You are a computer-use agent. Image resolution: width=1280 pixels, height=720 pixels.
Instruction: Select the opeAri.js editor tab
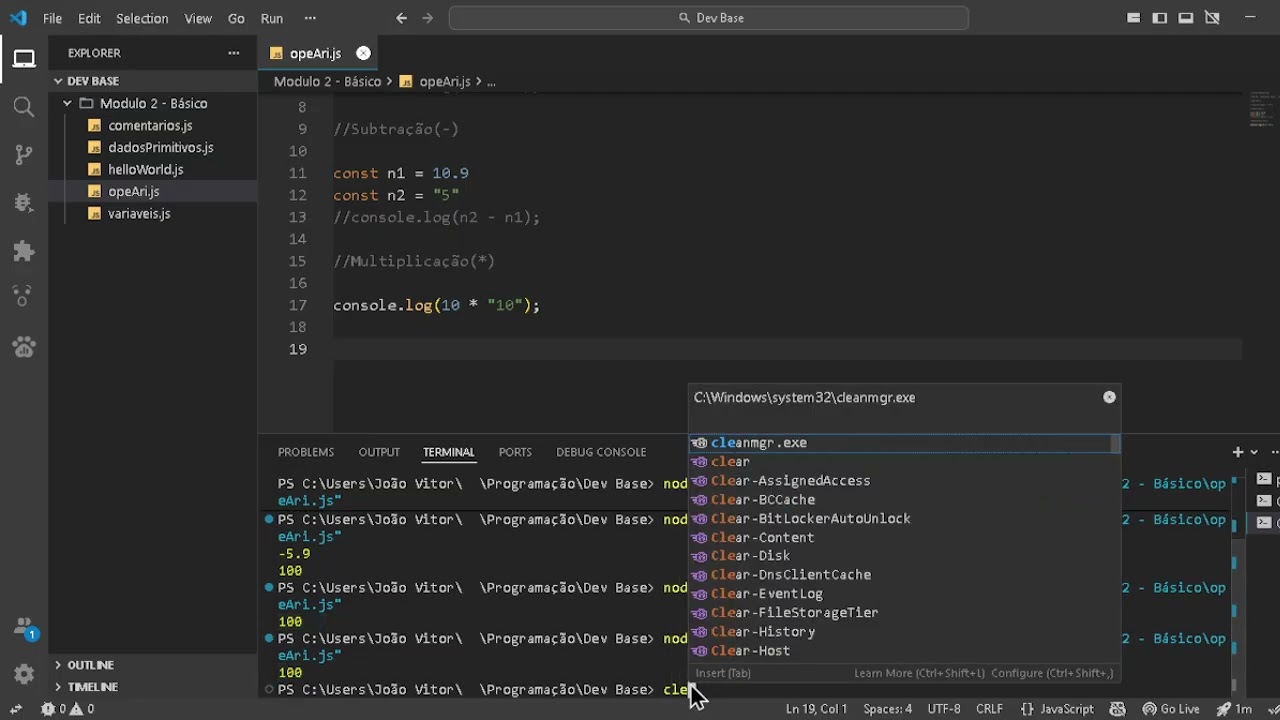(x=319, y=53)
